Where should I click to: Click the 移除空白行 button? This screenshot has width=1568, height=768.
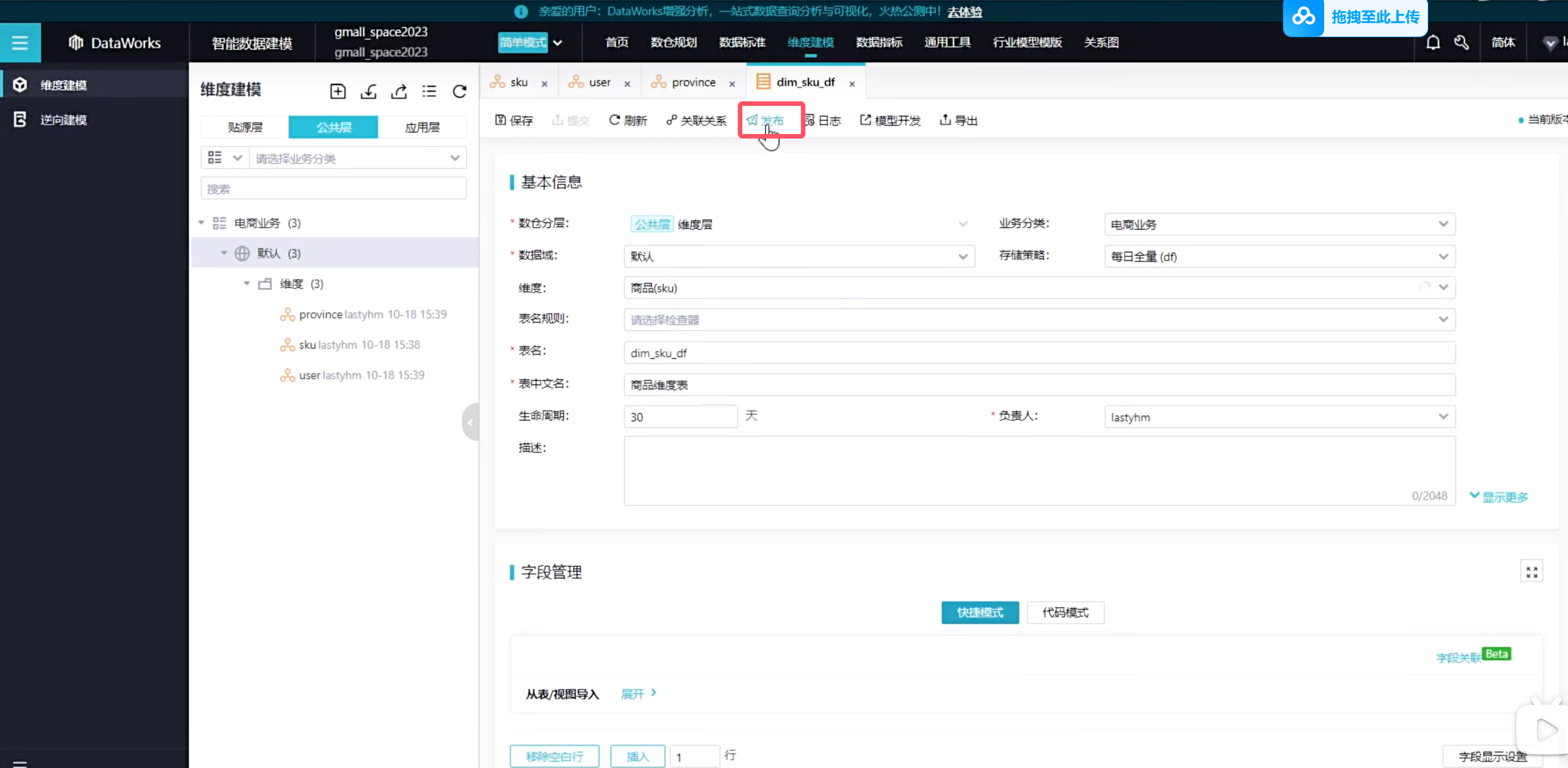coord(554,756)
